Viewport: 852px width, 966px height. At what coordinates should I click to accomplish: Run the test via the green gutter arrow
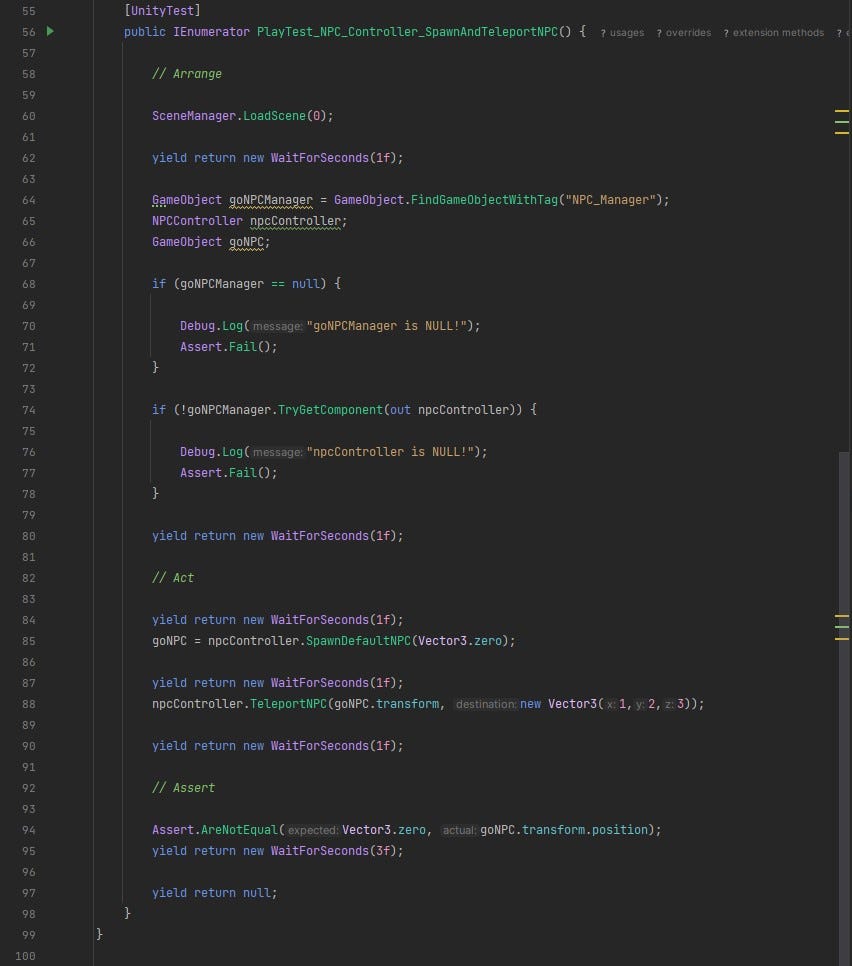coord(51,31)
